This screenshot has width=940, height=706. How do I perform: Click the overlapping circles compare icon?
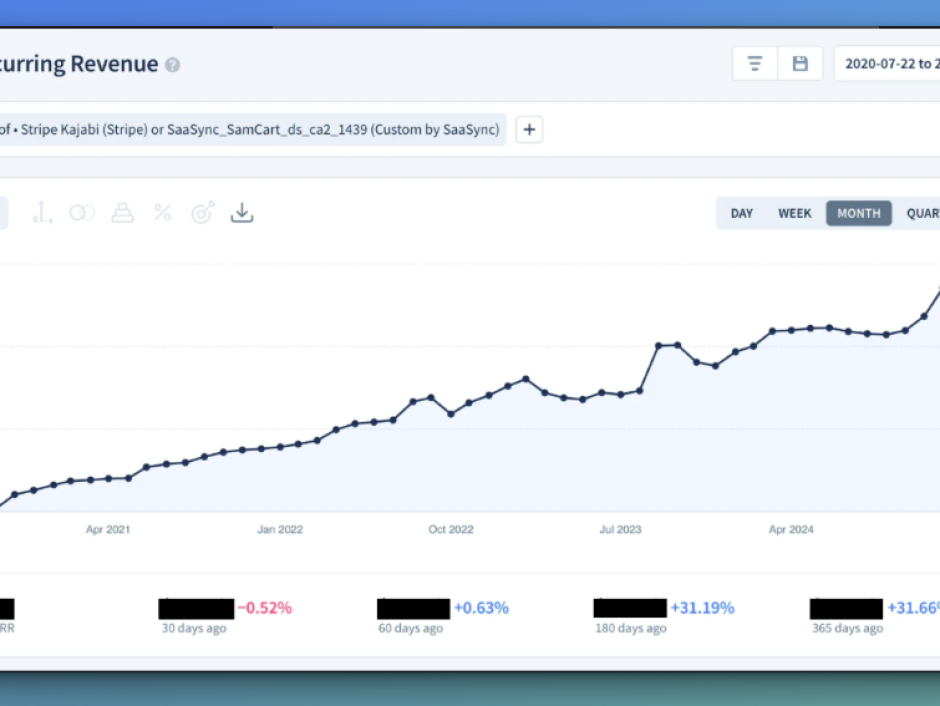point(82,213)
